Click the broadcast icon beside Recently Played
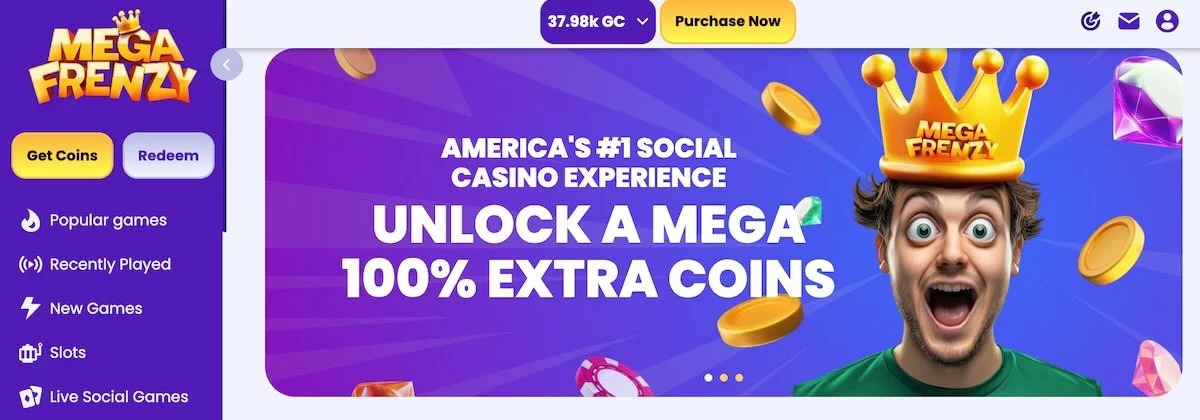 click(x=30, y=265)
